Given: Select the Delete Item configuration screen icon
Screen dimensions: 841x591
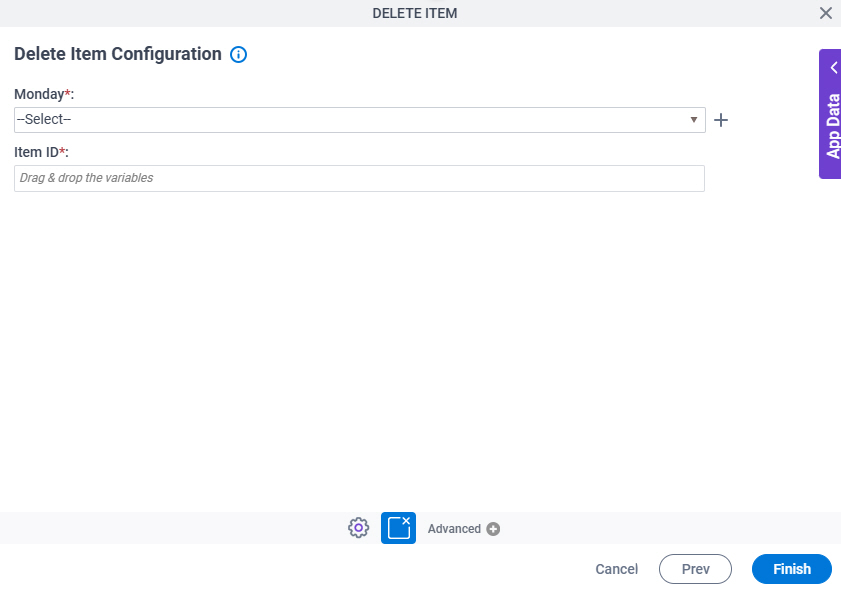Looking at the screenshot, I should 398,528.
